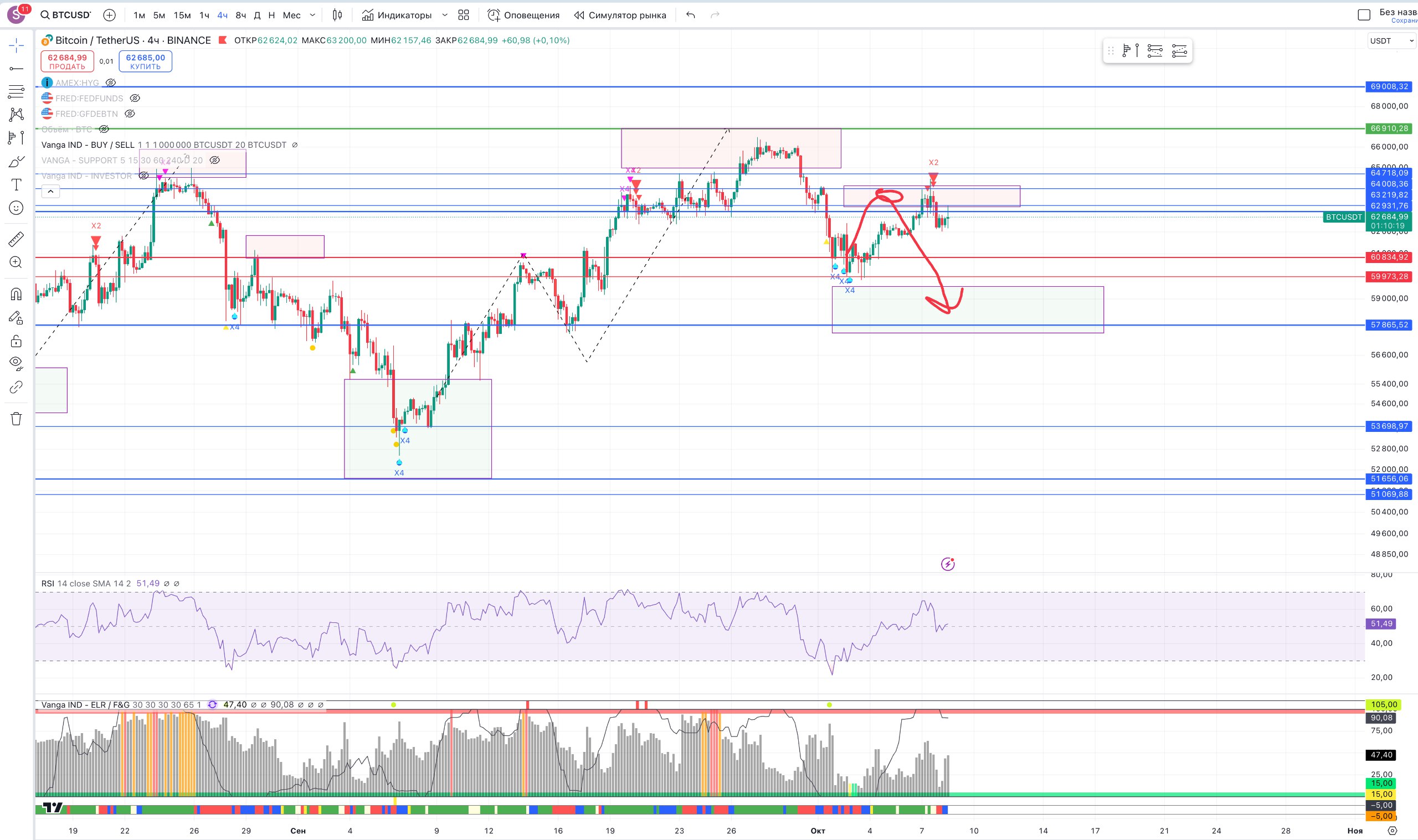The height and width of the screenshot is (840, 1418).
Task: Open the candlestick chart type selector
Action: pos(337,16)
